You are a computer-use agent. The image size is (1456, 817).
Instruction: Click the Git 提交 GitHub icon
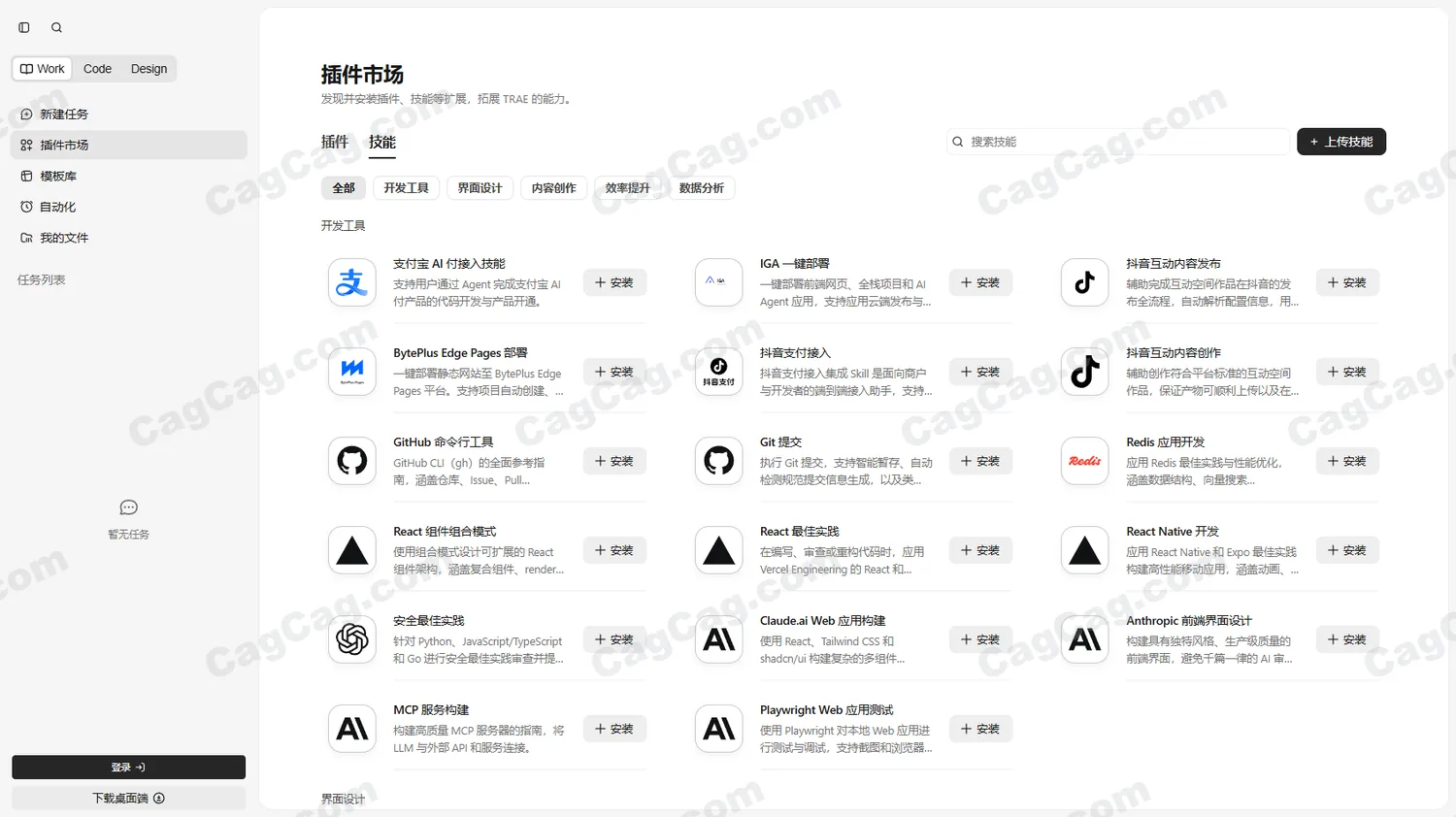pos(719,461)
